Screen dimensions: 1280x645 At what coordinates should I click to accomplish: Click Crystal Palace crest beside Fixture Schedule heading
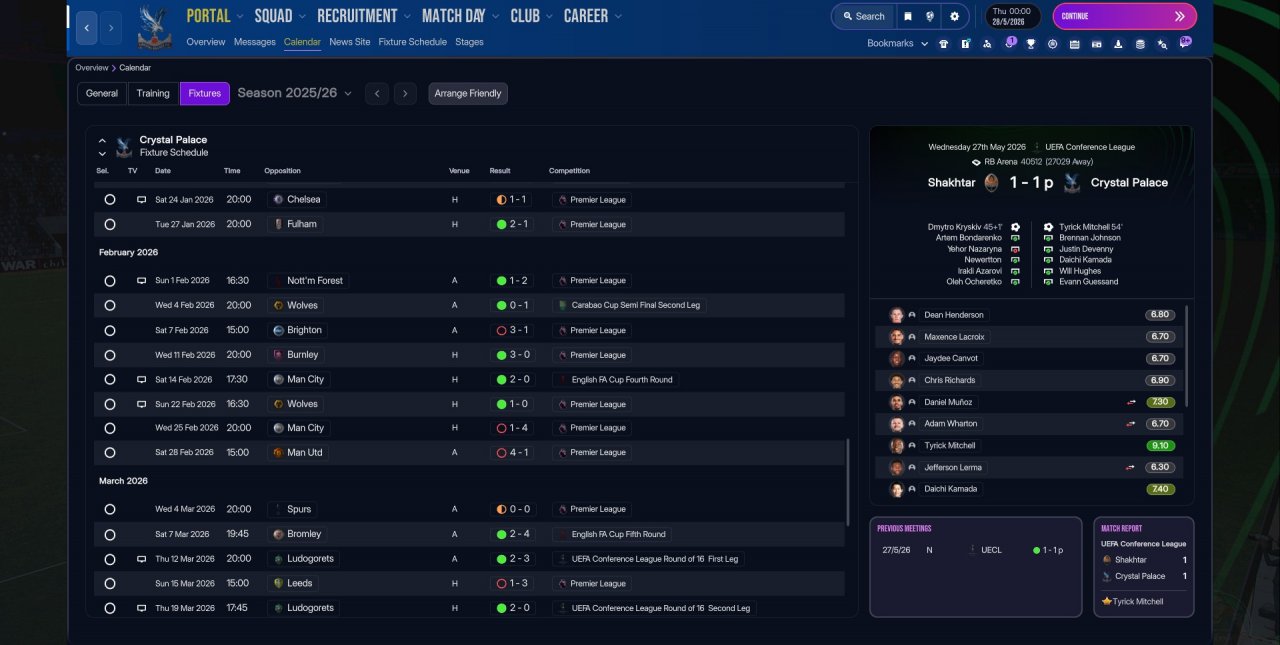point(124,147)
